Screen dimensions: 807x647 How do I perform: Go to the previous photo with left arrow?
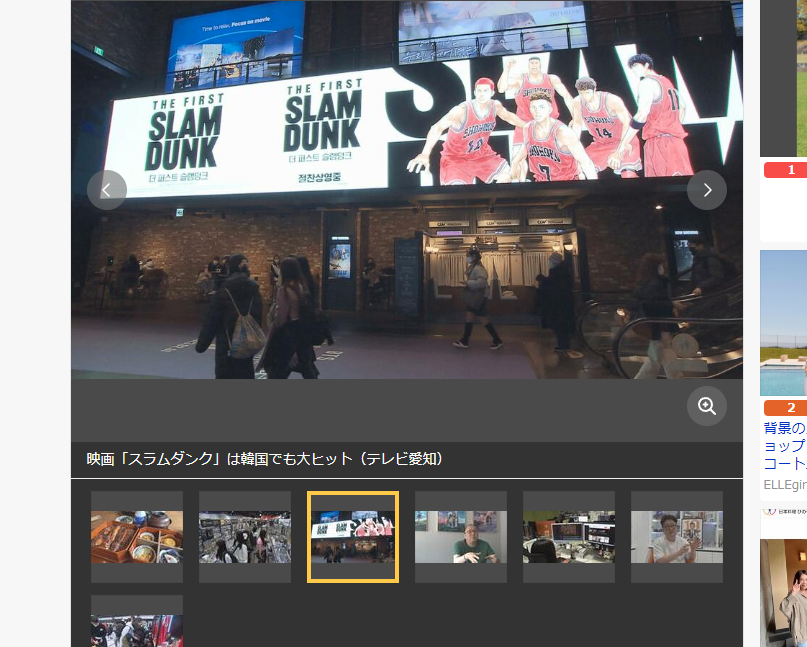107,190
